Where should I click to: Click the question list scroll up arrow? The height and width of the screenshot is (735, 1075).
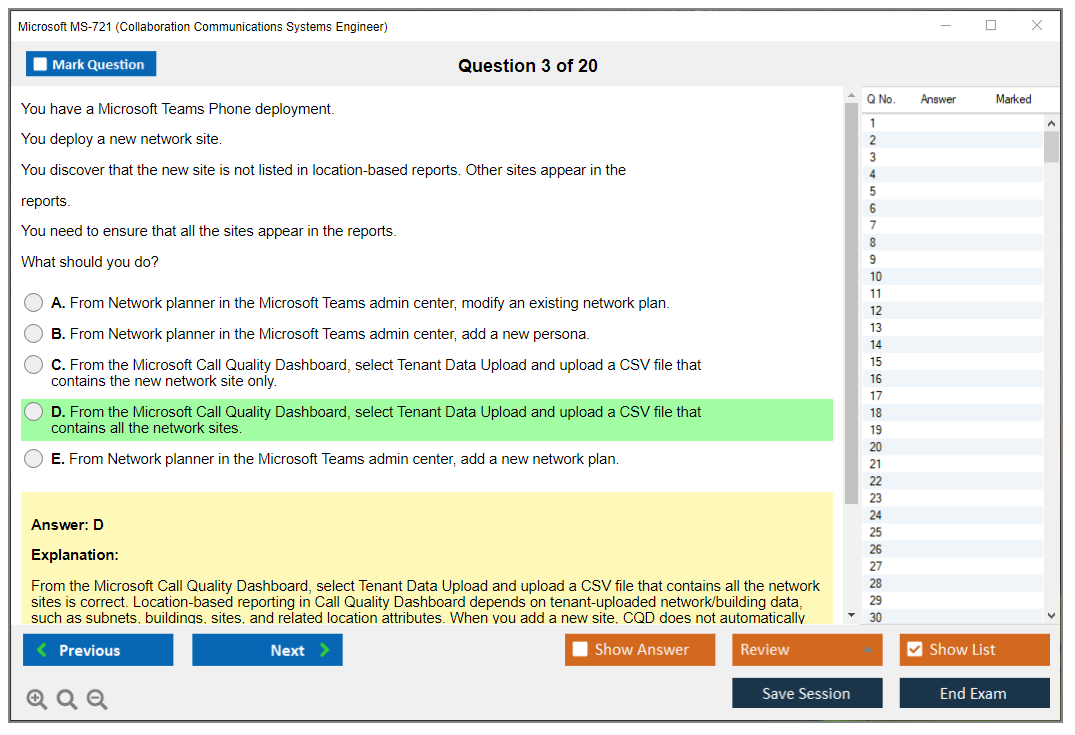click(1051, 123)
